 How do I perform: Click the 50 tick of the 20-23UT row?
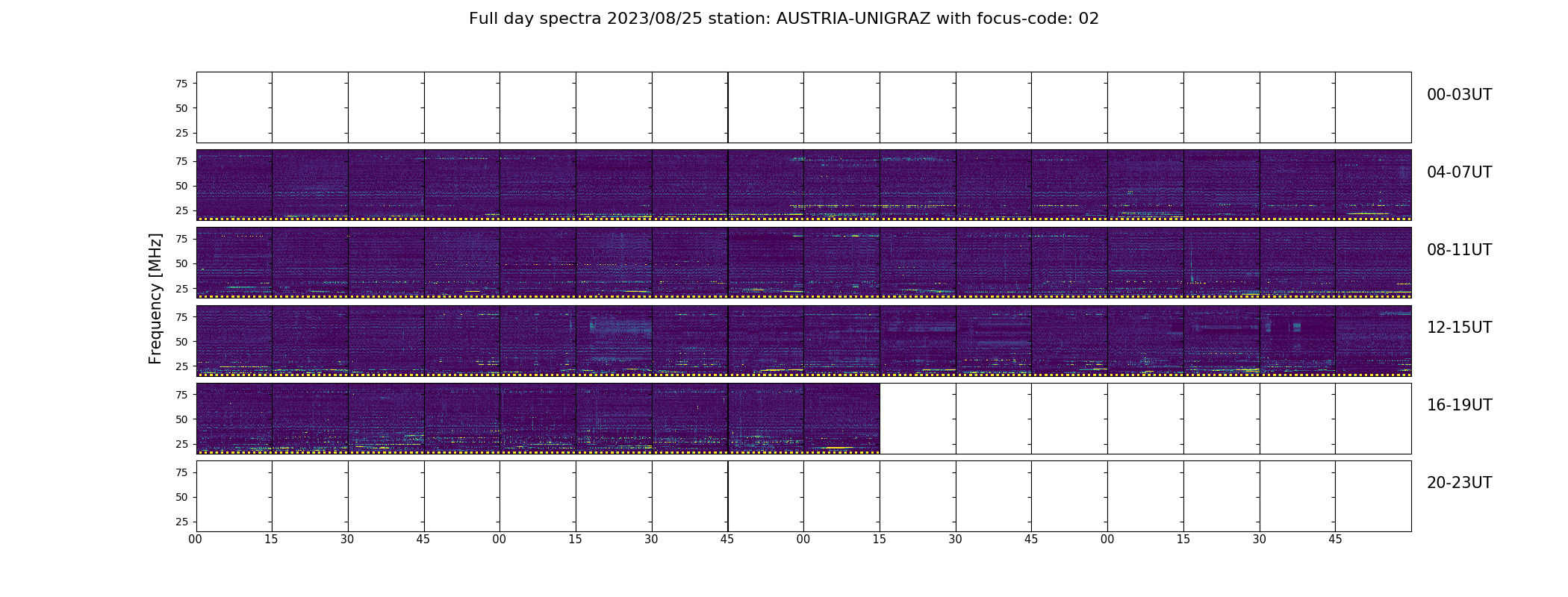tap(181, 497)
